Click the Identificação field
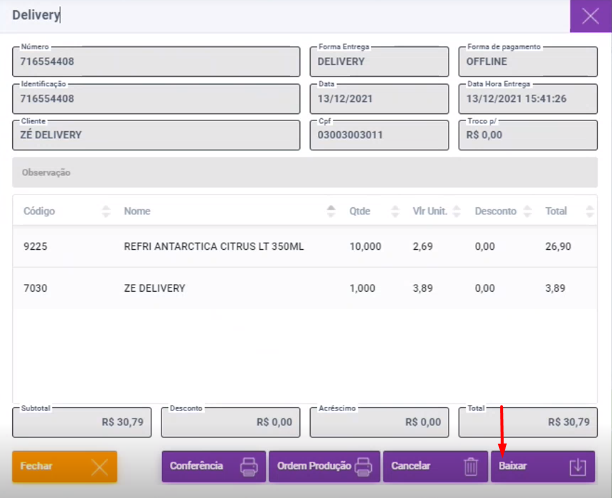This screenshot has height=498, width=612. pos(156,99)
